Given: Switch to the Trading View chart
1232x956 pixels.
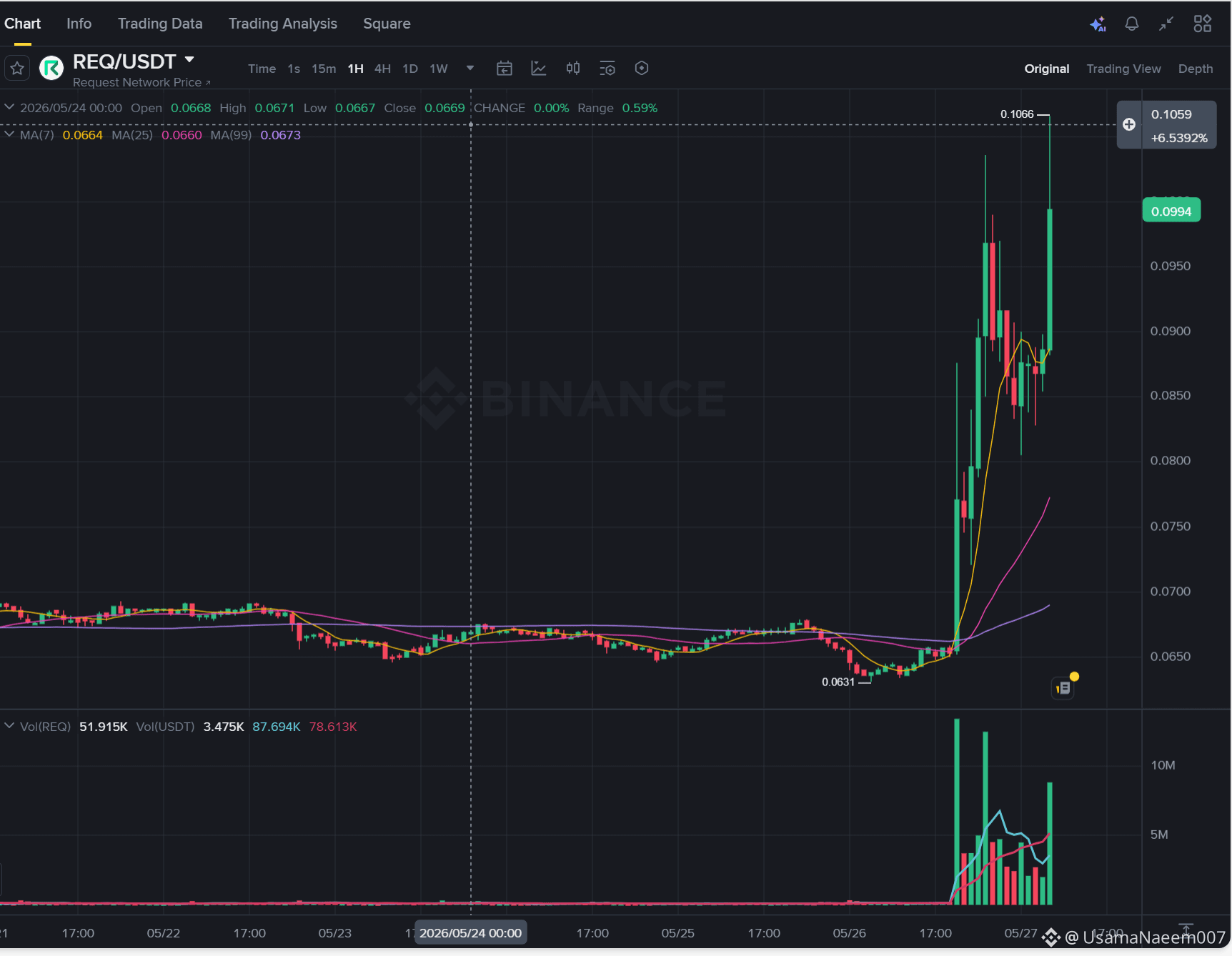Looking at the screenshot, I should (1124, 69).
